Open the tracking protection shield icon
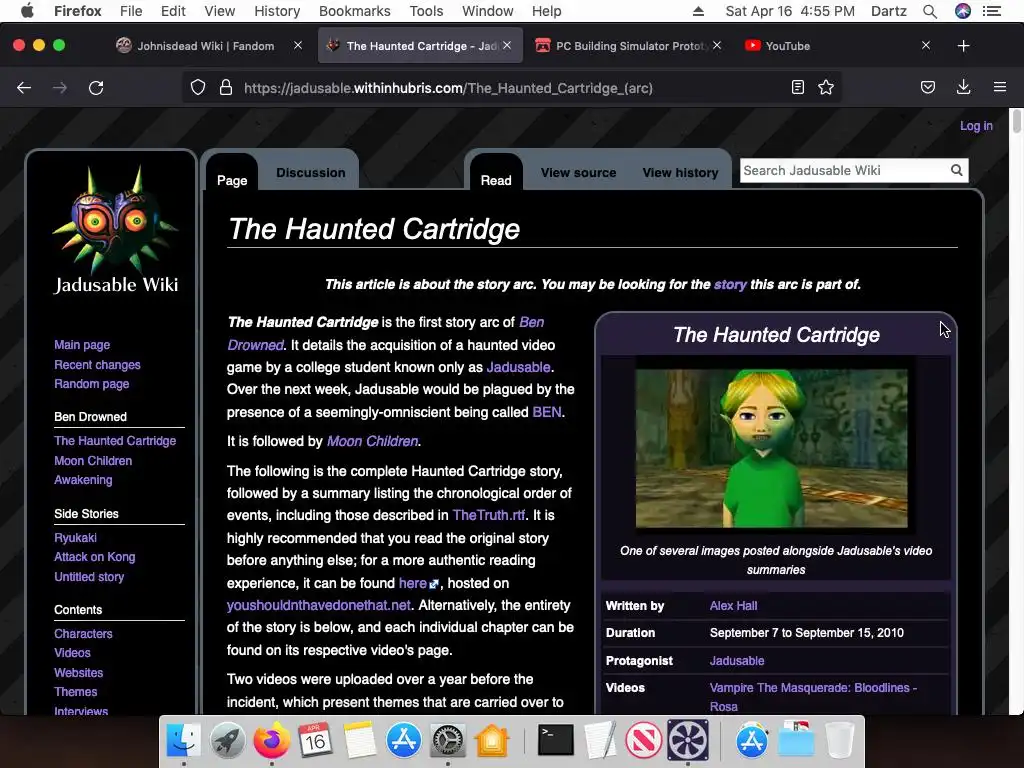Screen dimensions: 1024x768 [198, 88]
